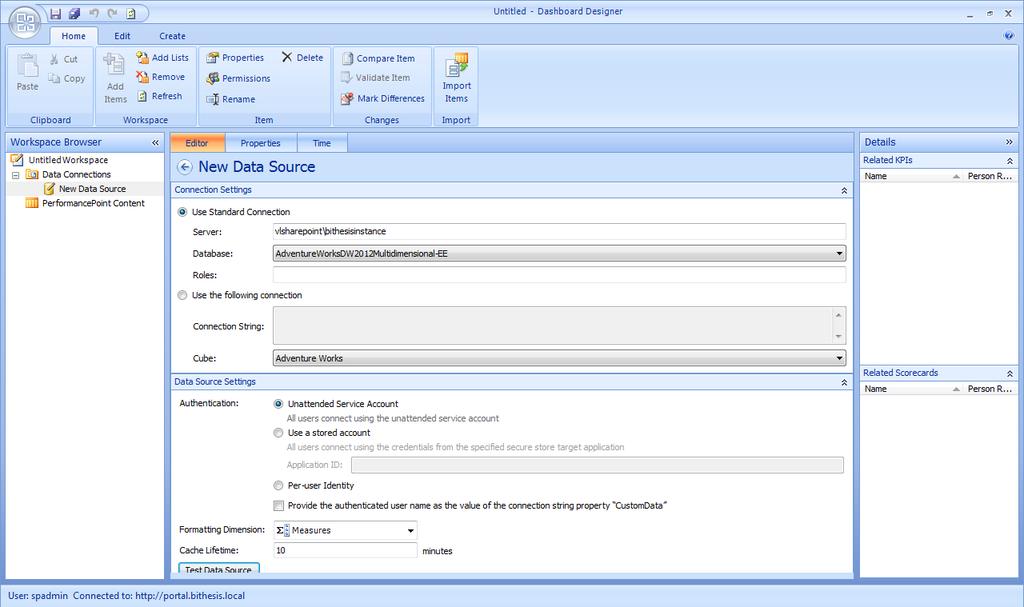
Task: Click Compare Item in Changes group
Action: click(x=378, y=58)
